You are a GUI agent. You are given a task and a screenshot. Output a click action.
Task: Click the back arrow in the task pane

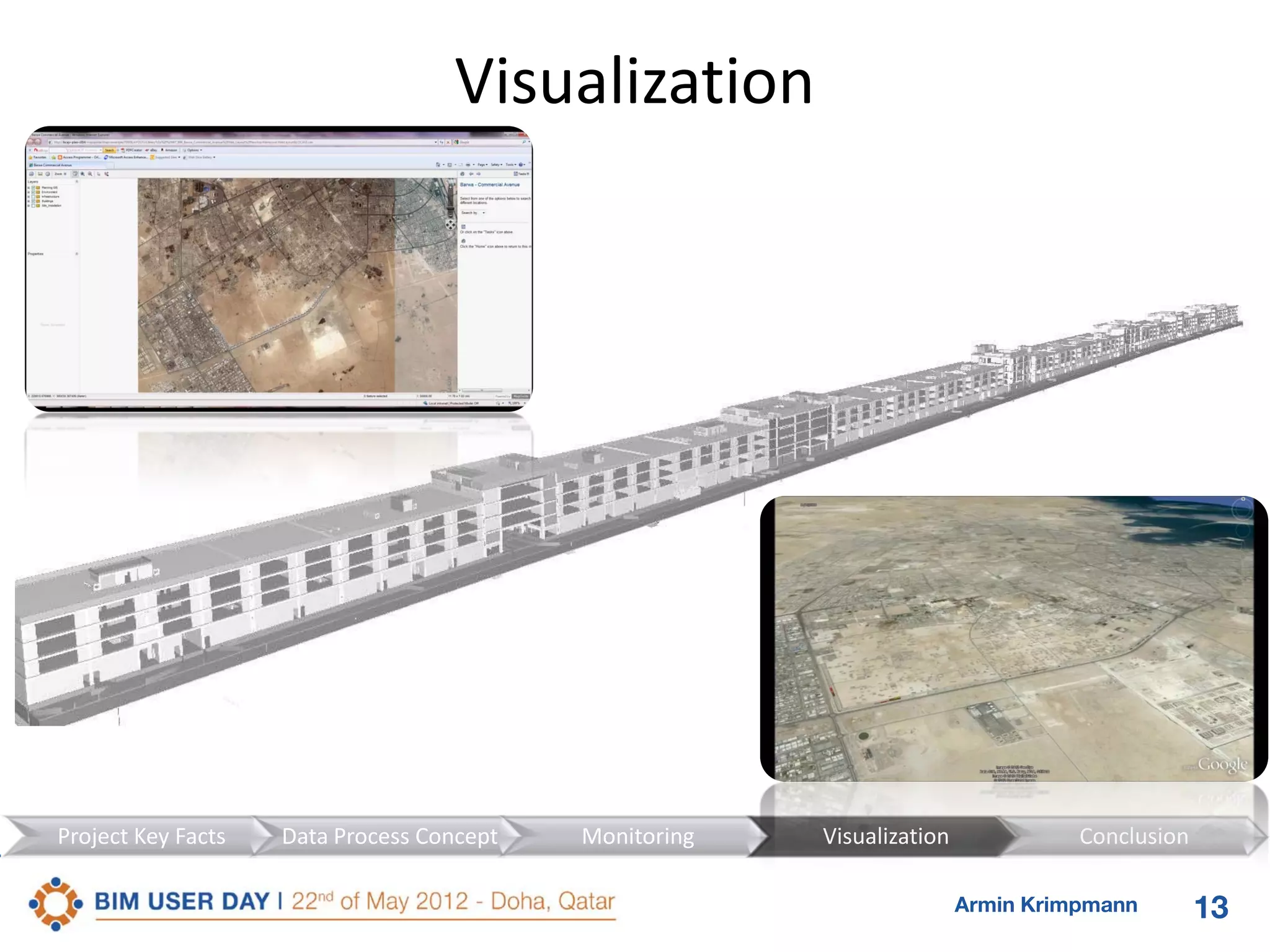coord(471,174)
